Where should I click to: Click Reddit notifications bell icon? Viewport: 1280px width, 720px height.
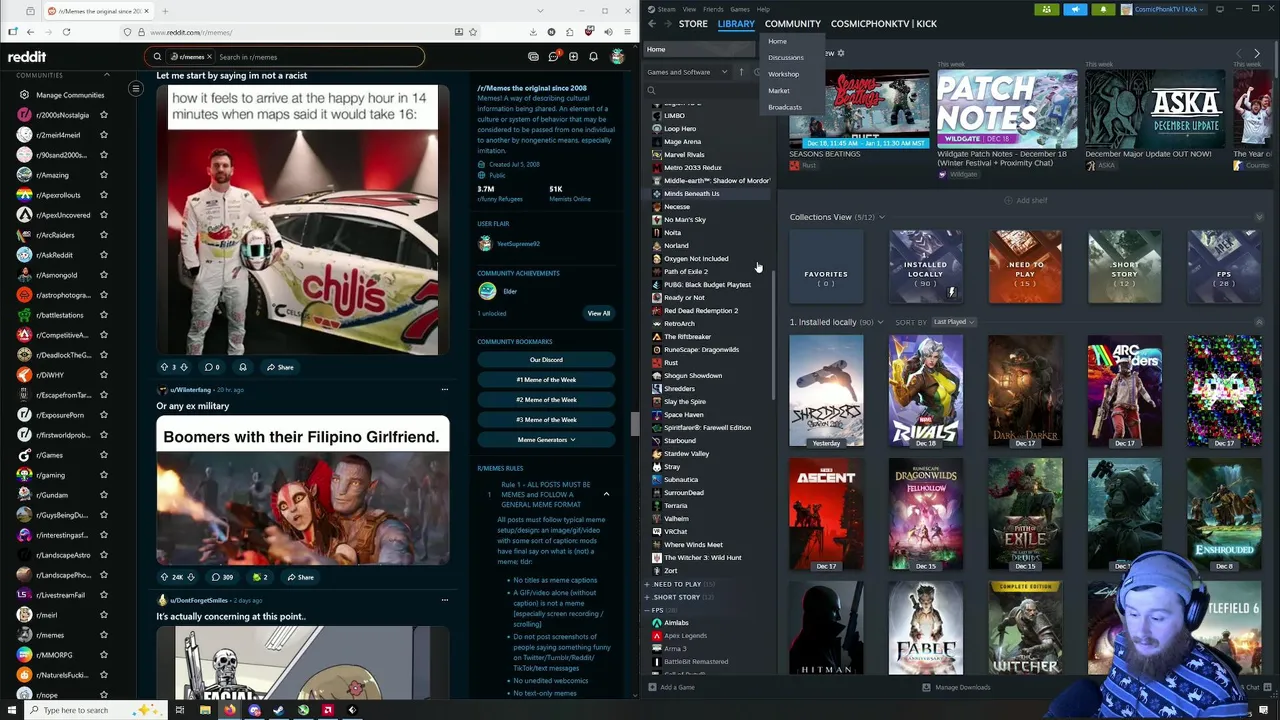coord(593,57)
